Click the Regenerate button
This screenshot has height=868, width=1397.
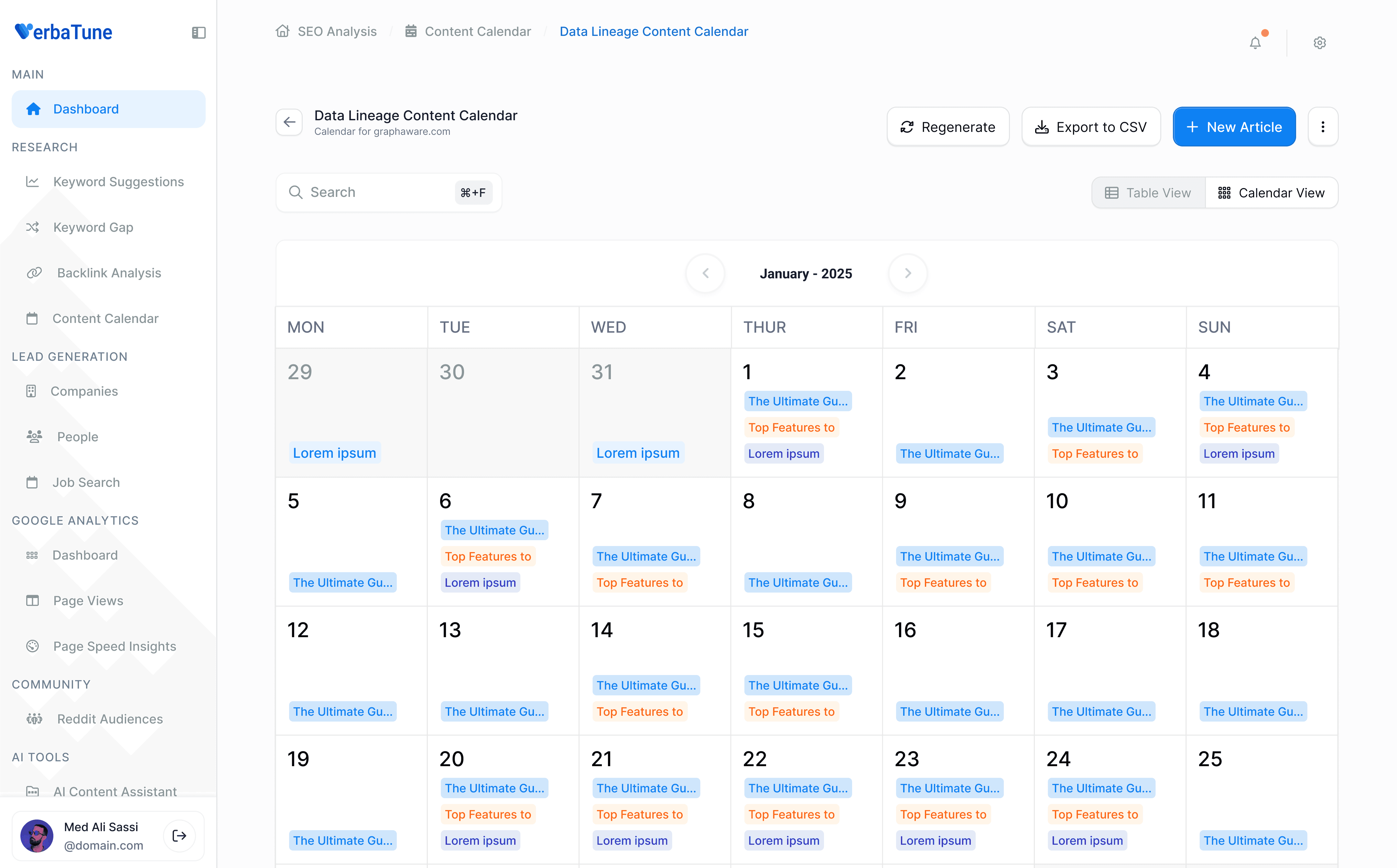[x=948, y=127]
